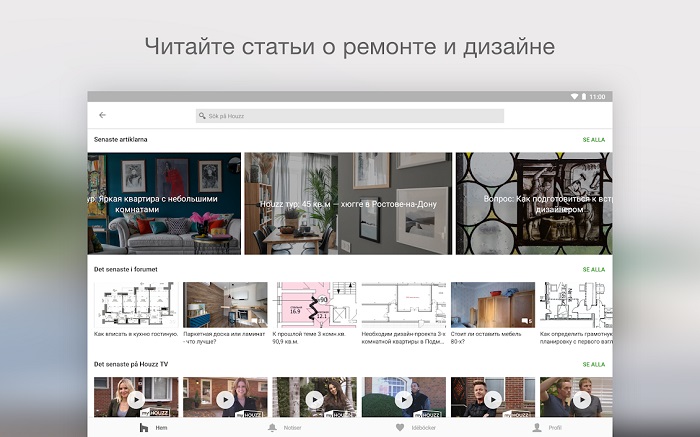The width and height of the screenshot is (700, 437).
Task: Open SE ALLA for Det senaste i forumet
Action: [593, 270]
